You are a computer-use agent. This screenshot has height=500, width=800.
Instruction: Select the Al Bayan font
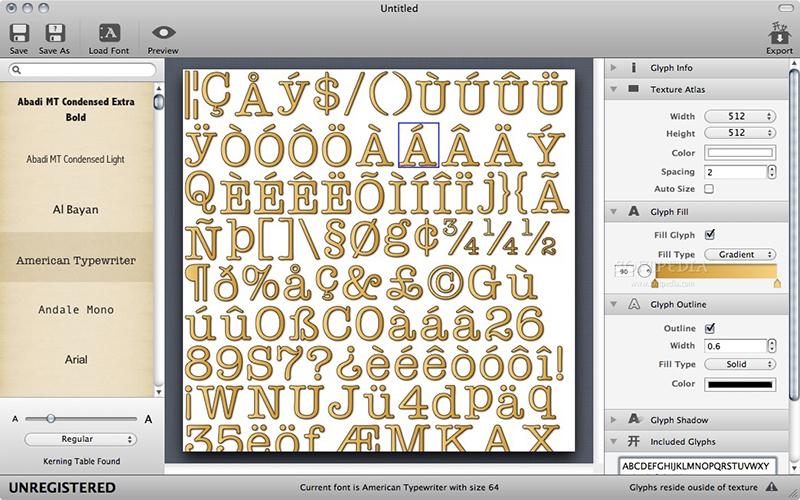[x=76, y=209]
